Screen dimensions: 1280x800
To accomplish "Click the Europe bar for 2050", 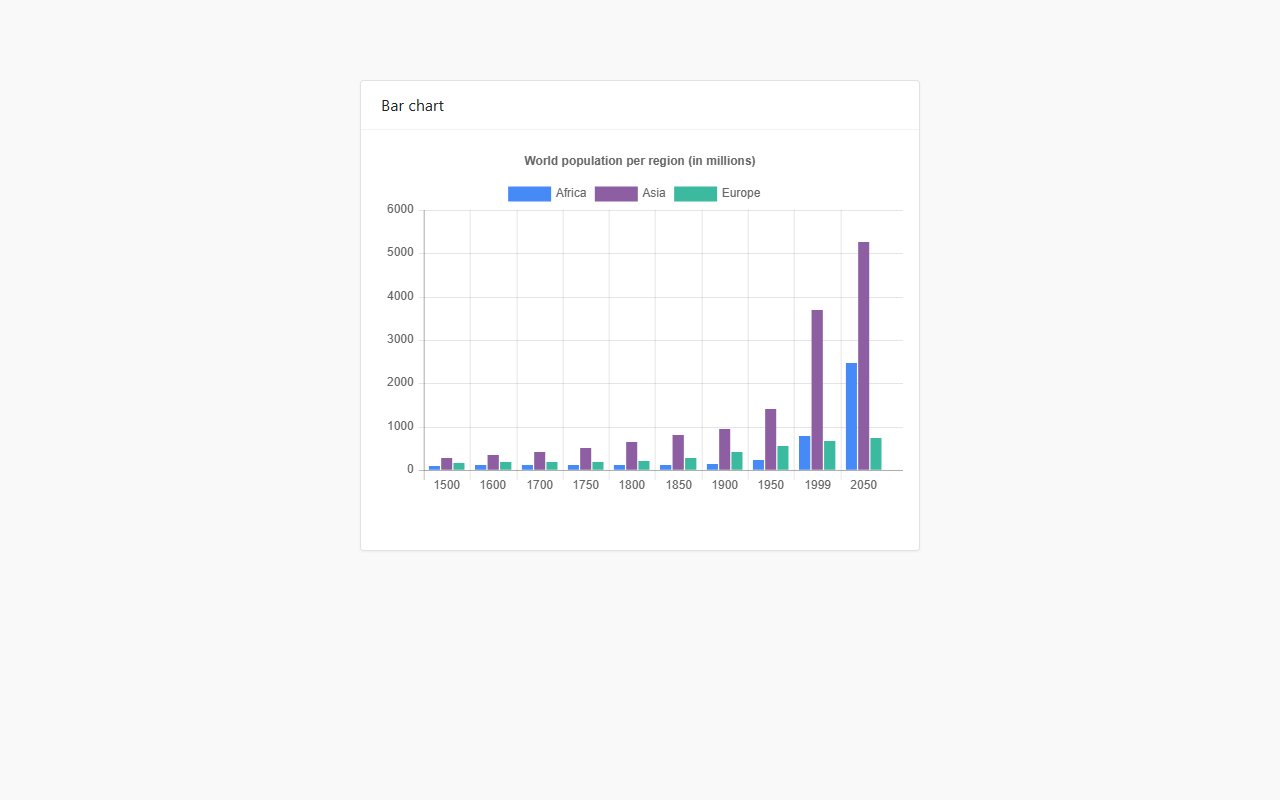I will point(874,455).
